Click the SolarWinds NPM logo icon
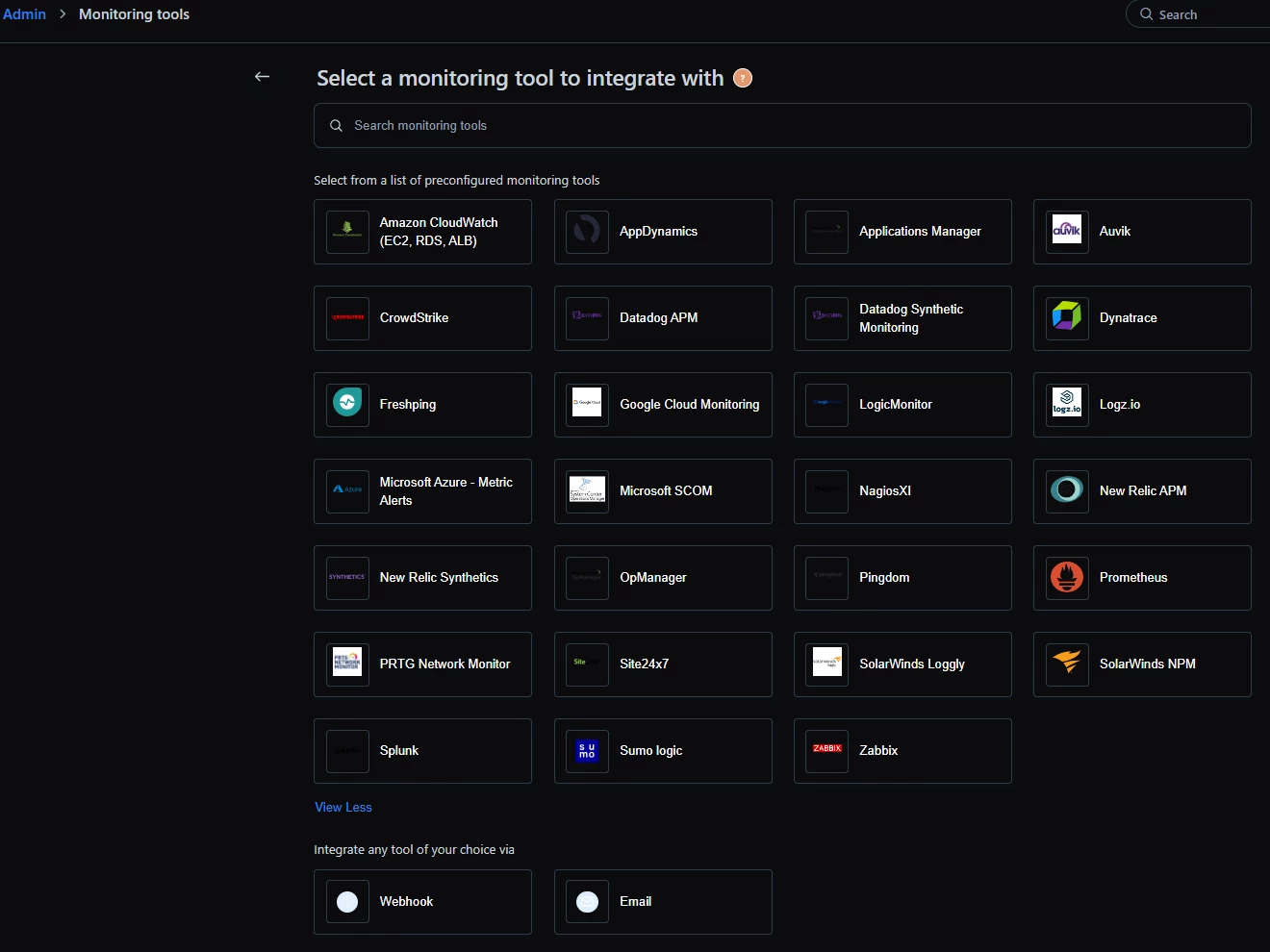 pos(1067,664)
